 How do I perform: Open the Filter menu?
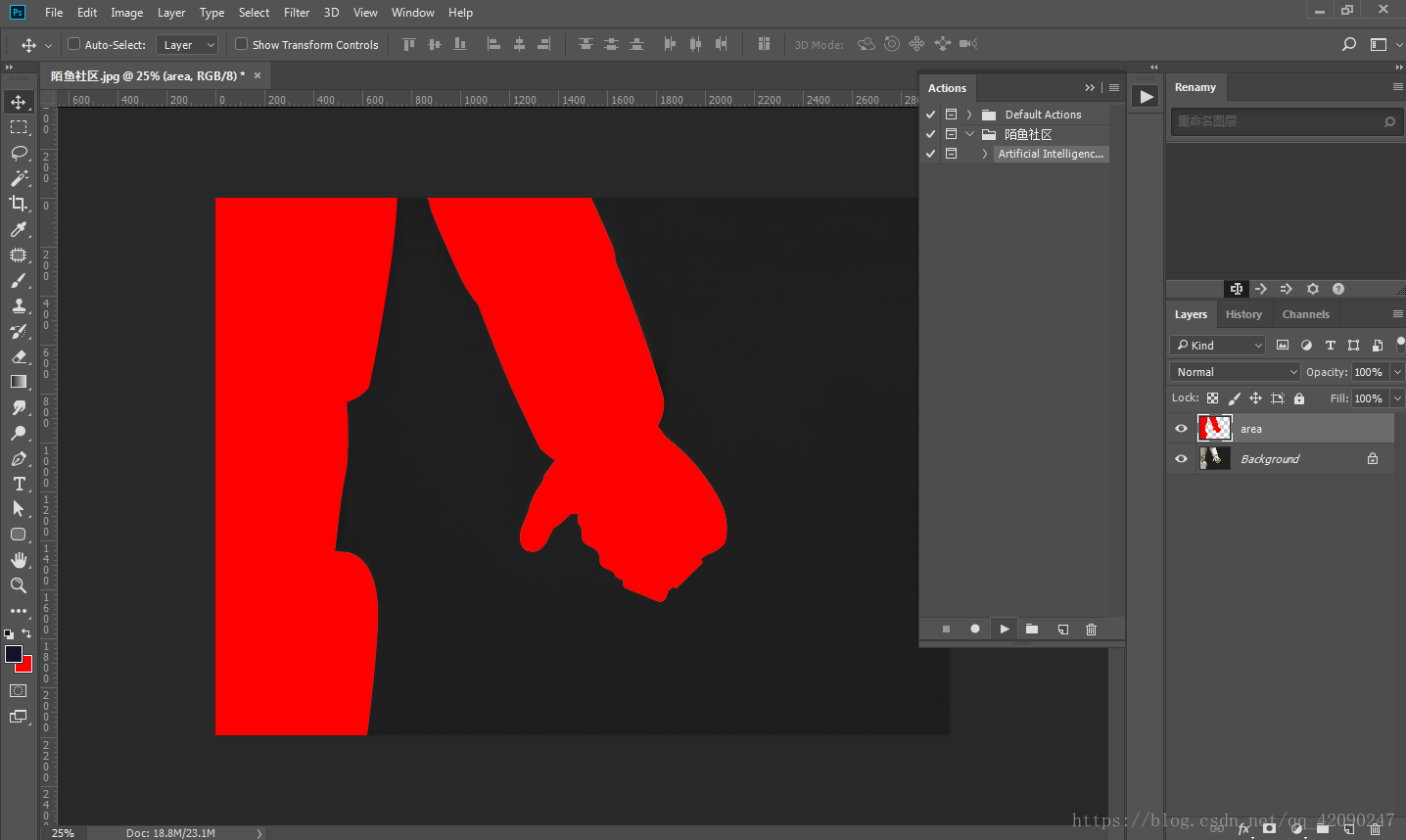(297, 13)
